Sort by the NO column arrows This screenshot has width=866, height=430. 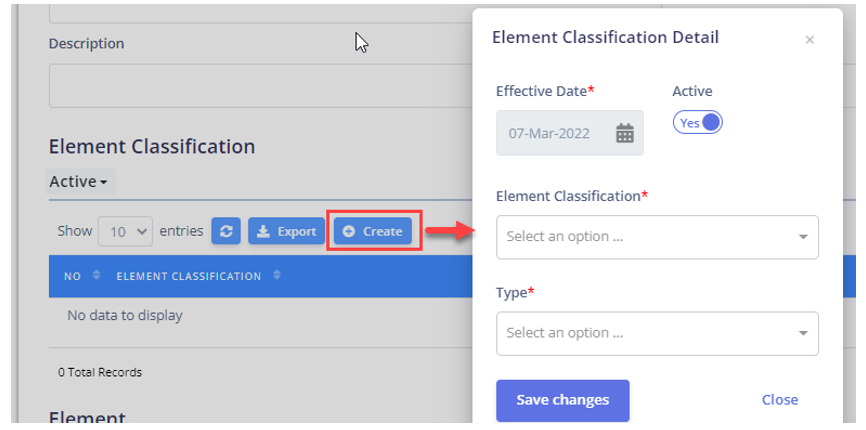click(97, 275)
